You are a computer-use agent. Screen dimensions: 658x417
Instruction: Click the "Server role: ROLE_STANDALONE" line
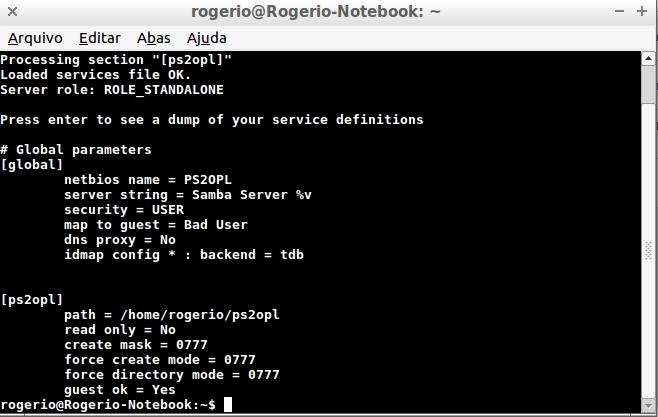[x=112, y=89]
